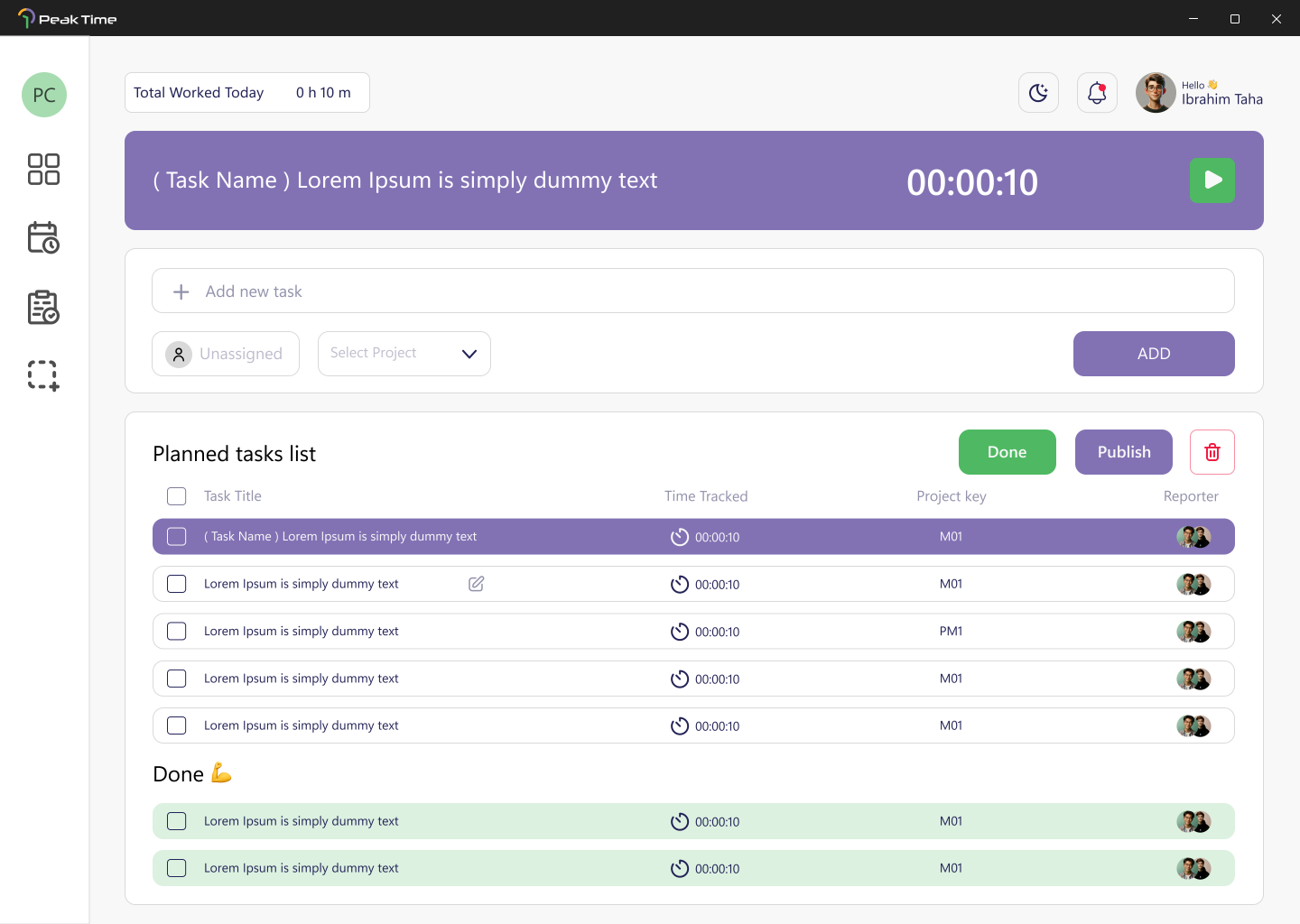
Task: Click the red trash delete icon
Action: point(1212,452)
